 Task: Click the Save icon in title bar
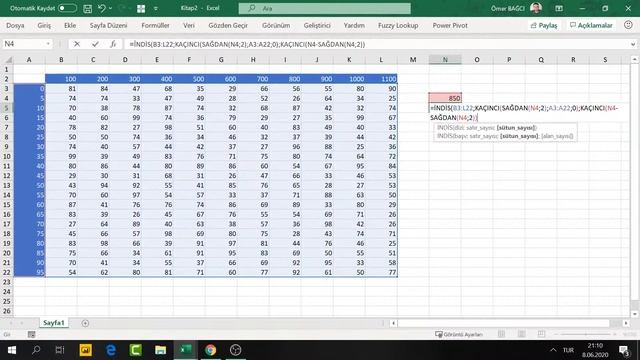point(87,8)
